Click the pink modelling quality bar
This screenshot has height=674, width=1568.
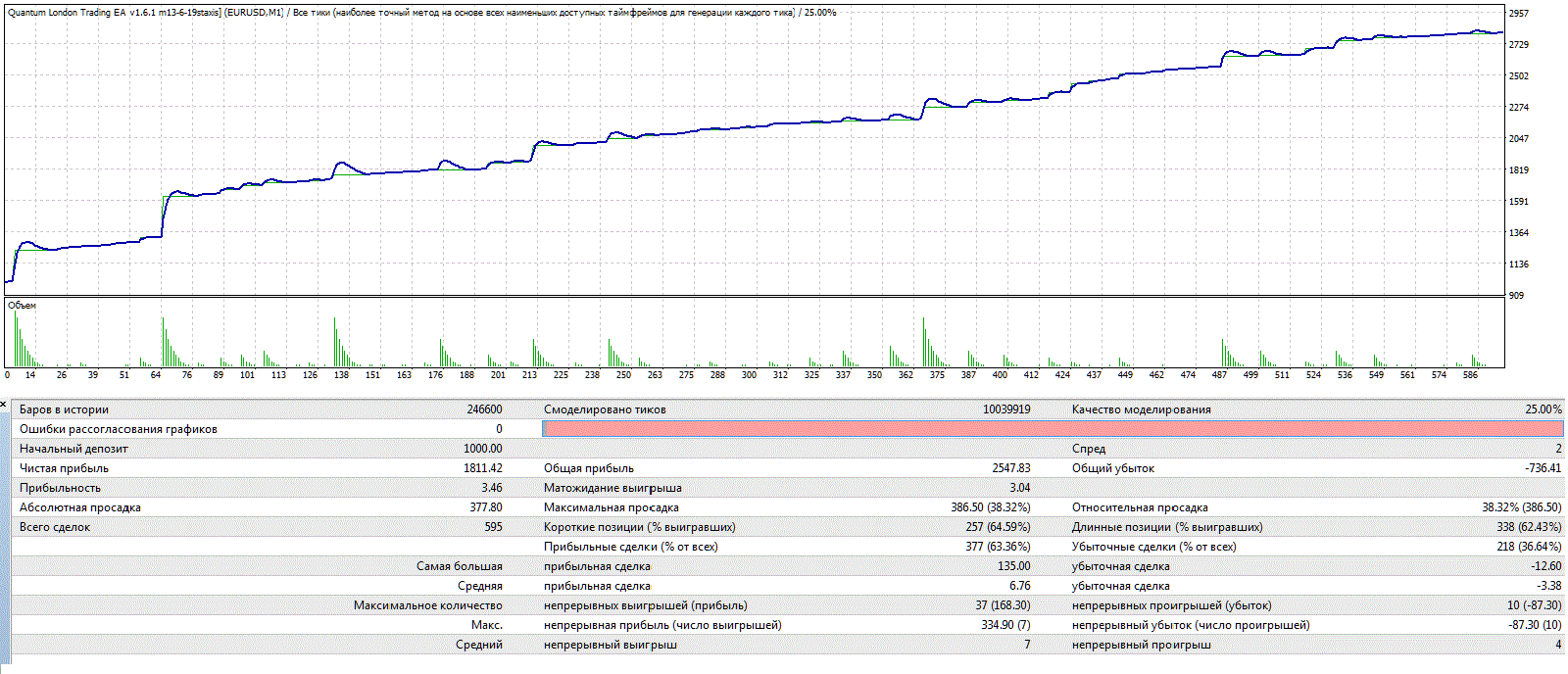[1053, 429]
